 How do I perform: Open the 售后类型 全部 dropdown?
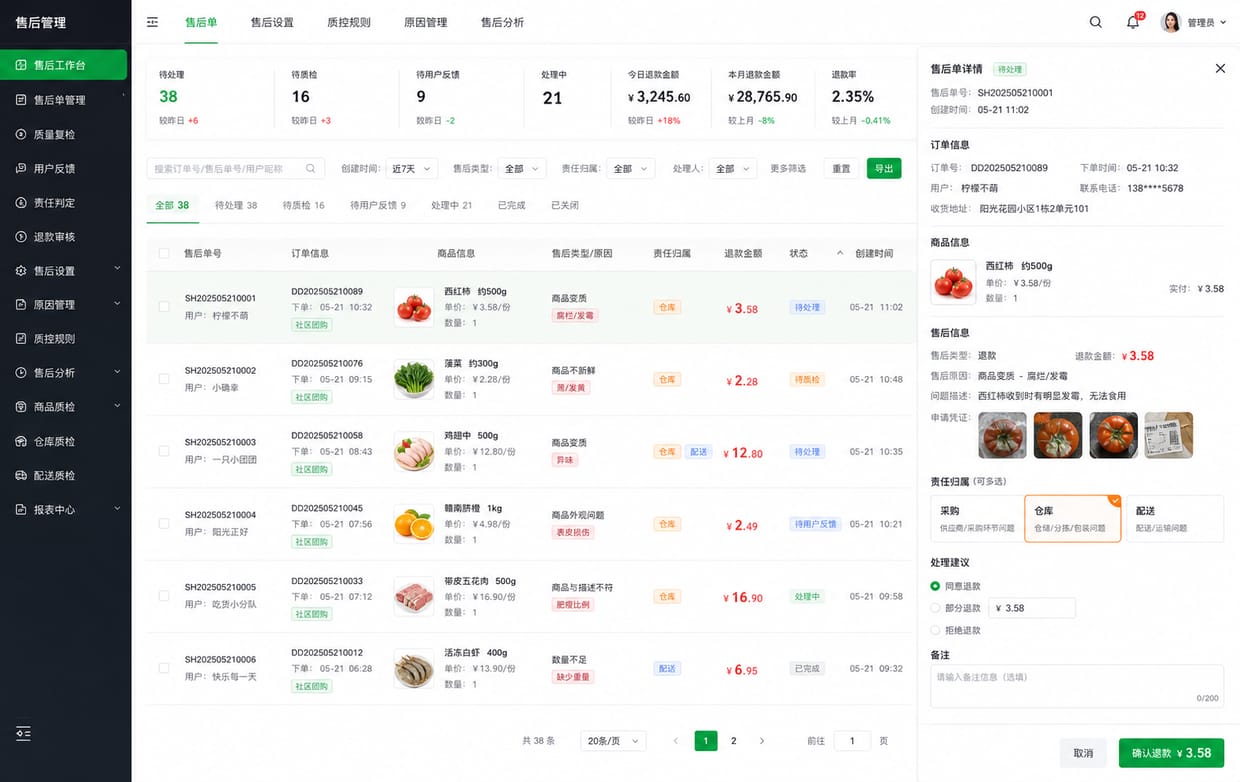coord(521,169)
